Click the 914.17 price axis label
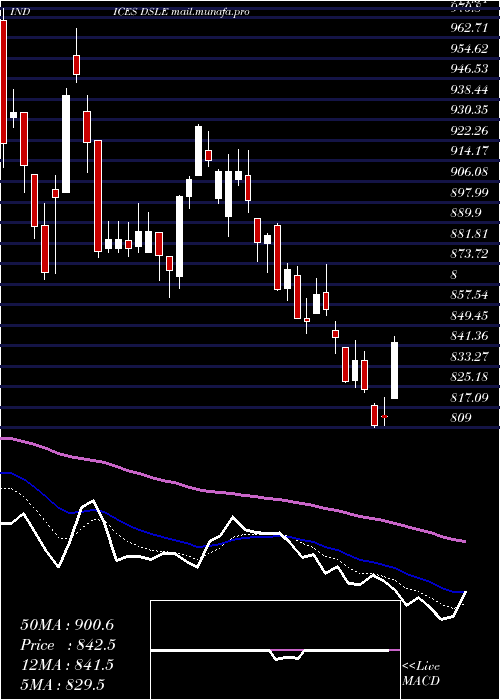This screenshot has height=700, width=500. (469, 151)
